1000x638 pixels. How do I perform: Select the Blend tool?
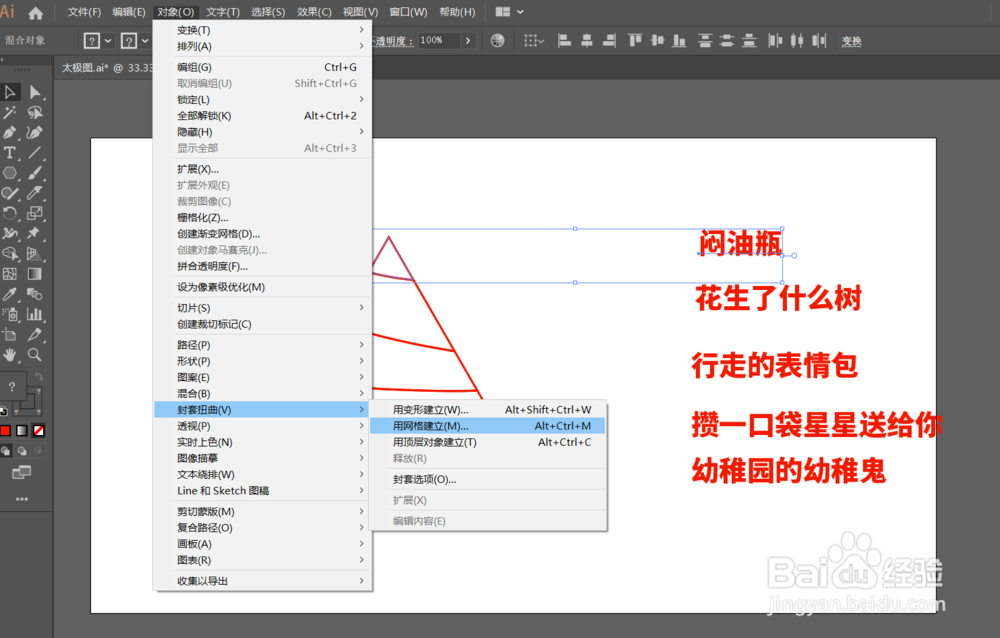[34, 294]
